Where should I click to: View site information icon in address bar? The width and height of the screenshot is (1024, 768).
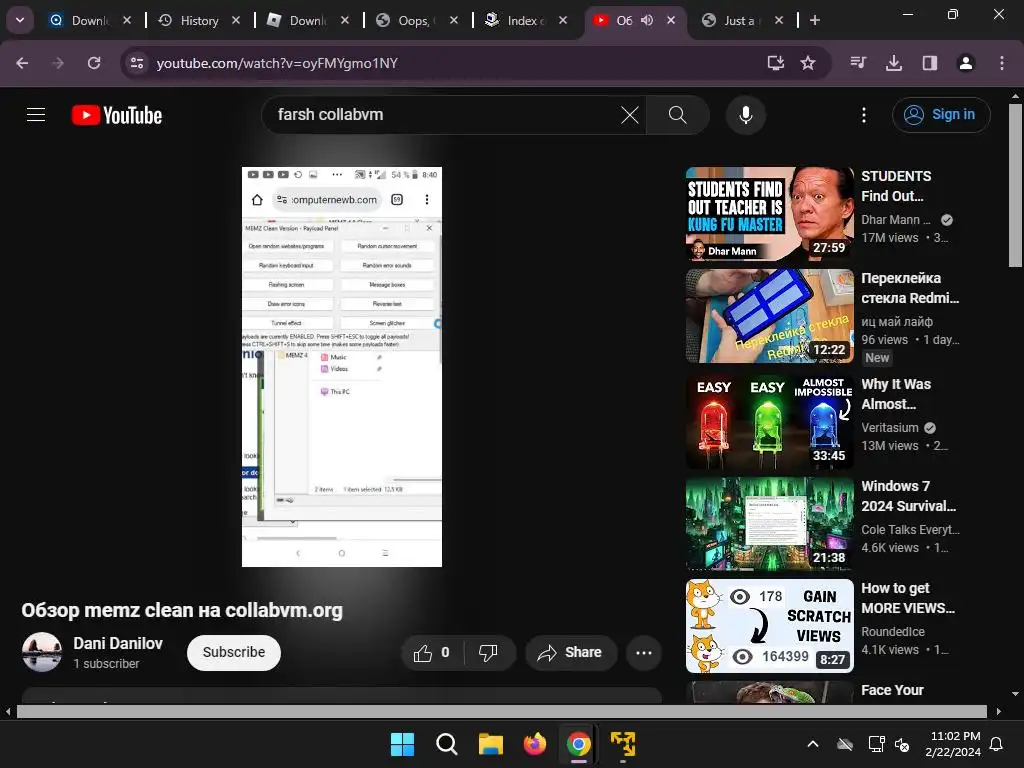(x=137, y=63)
